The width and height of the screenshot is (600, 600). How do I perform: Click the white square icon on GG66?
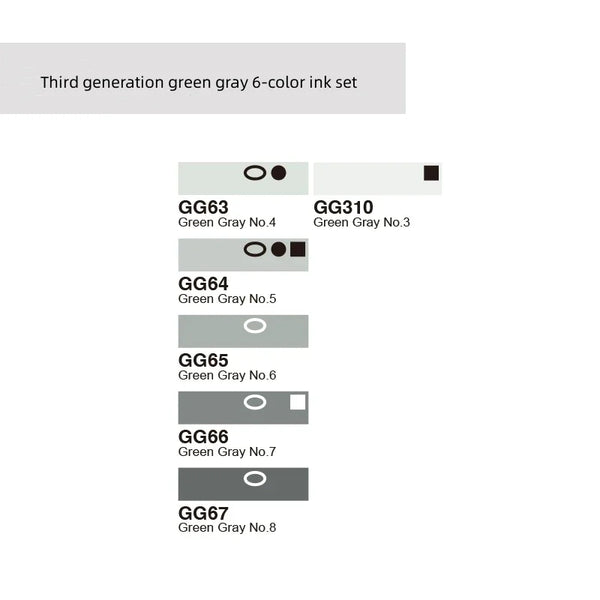coord(297,402)
